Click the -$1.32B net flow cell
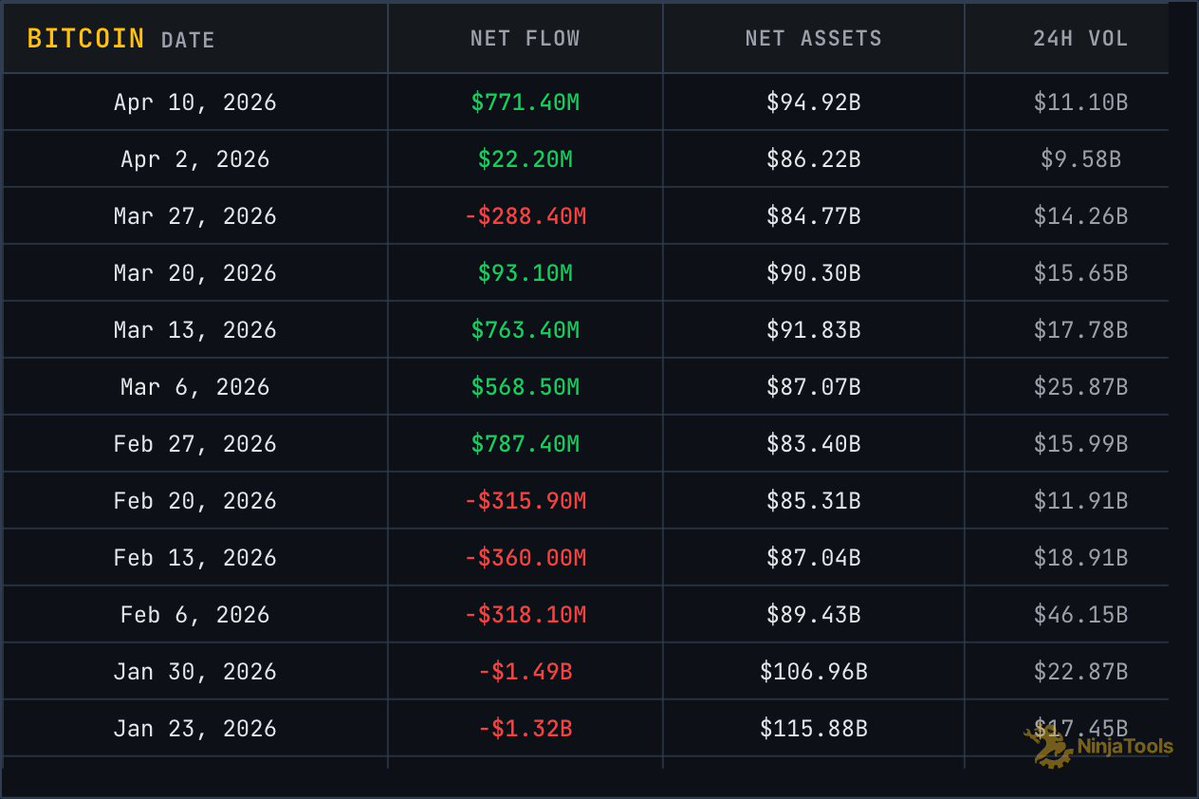1199x799 pixels. (525, 729)
